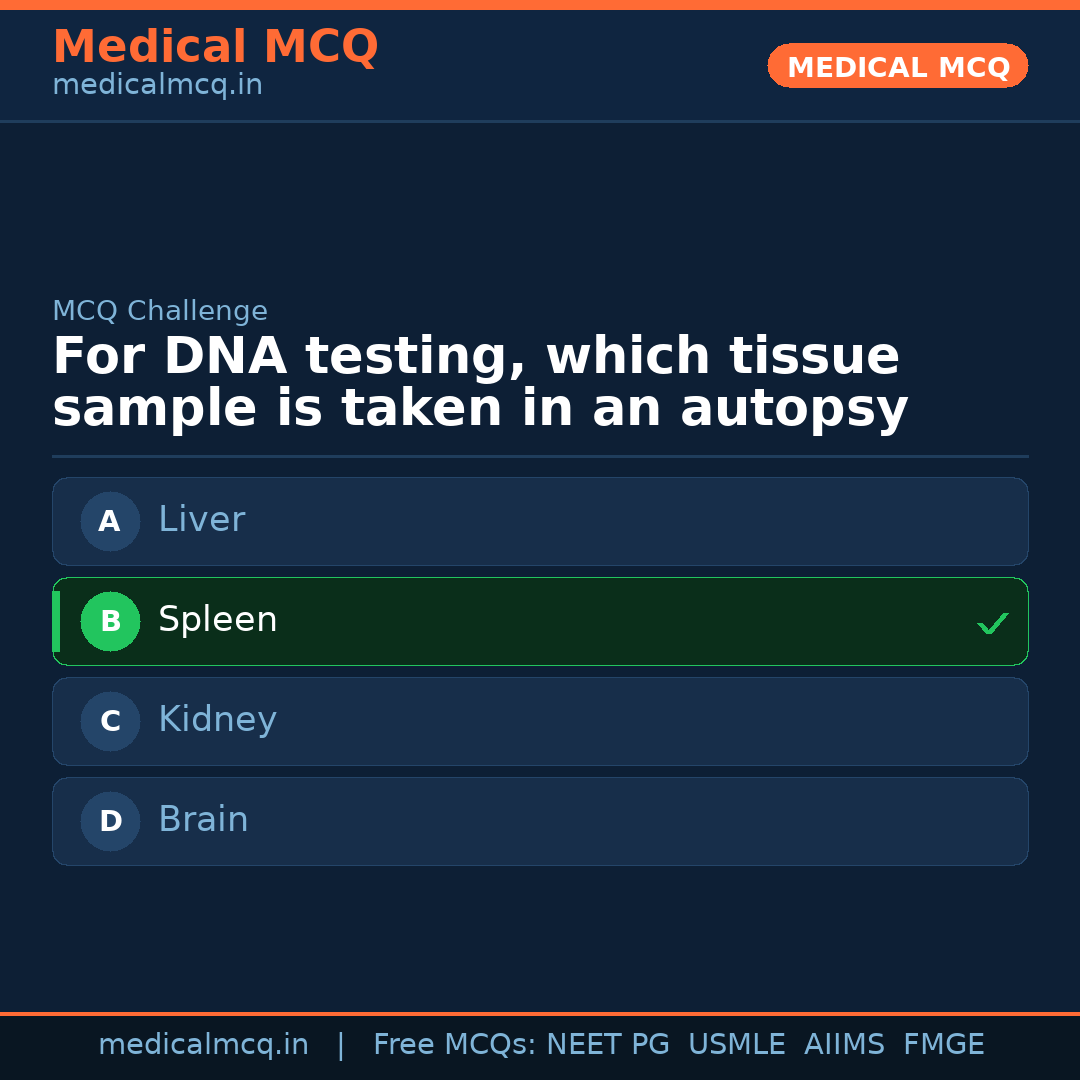Click the Free MCQs footer text
This screenshot has height=1080, width=1080.
pyautogui.click(x=454, y=1045)
